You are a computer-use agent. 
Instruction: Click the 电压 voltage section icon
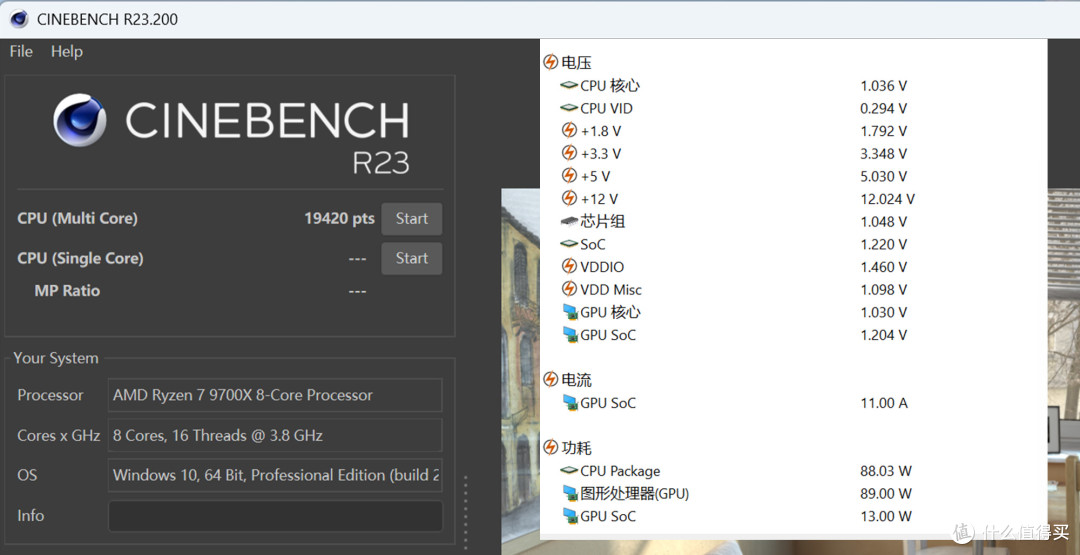[x=550, y=63]
